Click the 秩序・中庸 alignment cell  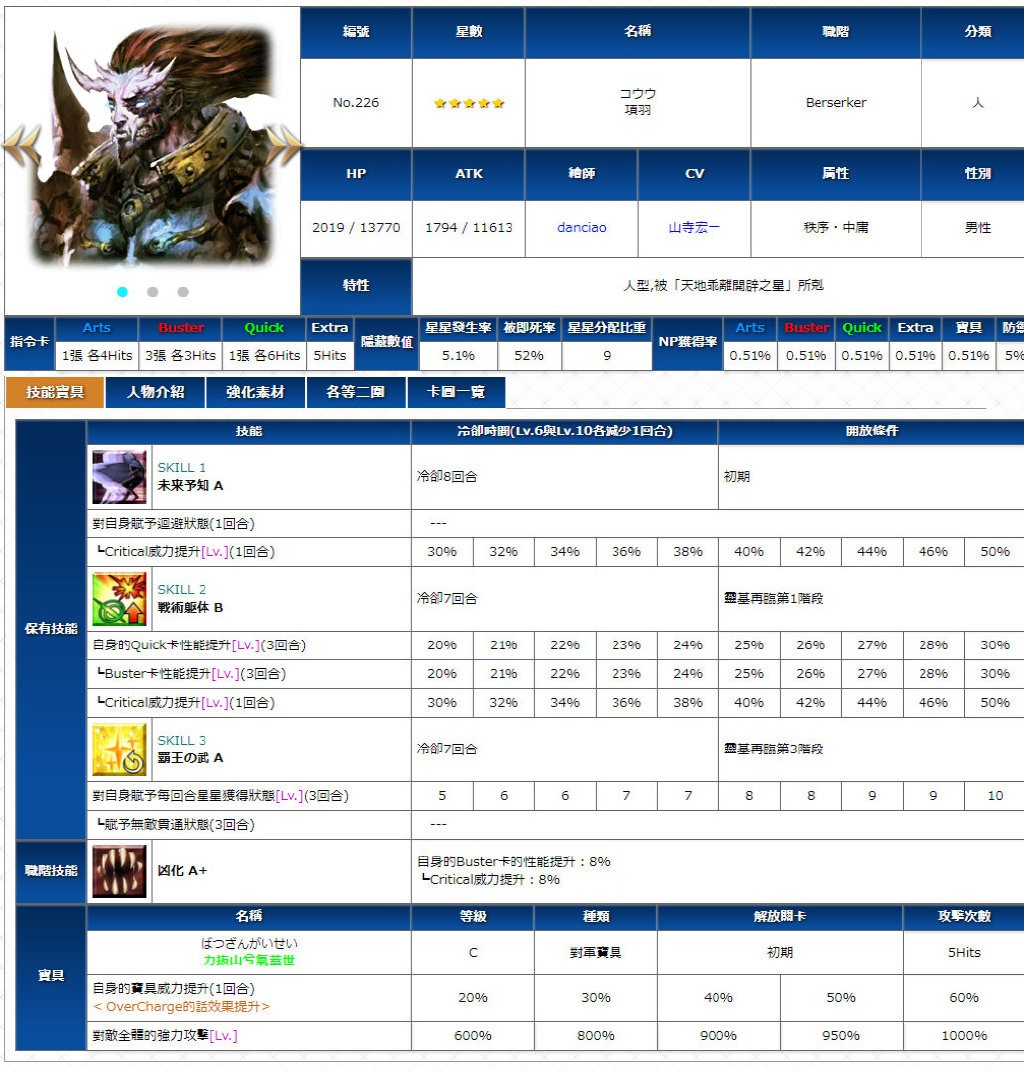pyautogui.click(x=835, y=227)
